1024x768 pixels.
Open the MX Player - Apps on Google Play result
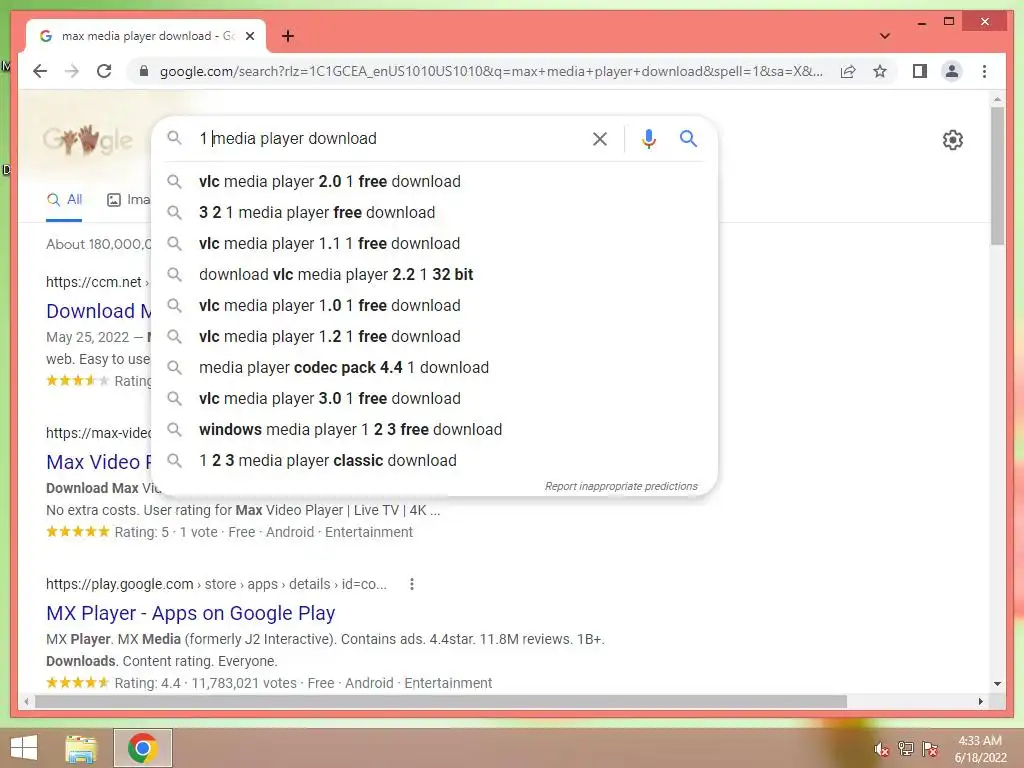[x=191, y=613]
